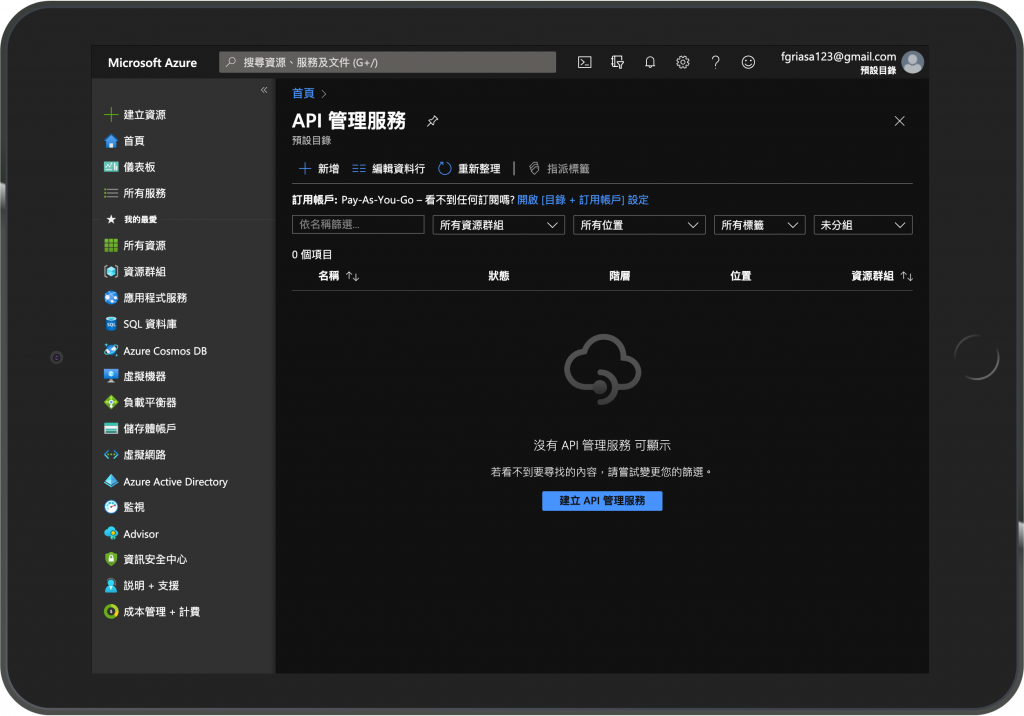Click the 位置 column header
The height and width of the screenshot is (716, 1024).
741,276
